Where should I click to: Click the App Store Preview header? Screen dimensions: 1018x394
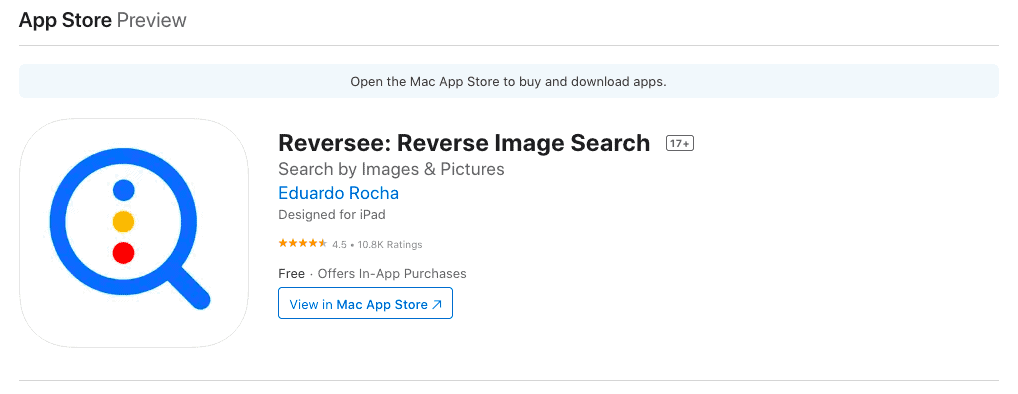pyautogui.click(x=103, y=21)
